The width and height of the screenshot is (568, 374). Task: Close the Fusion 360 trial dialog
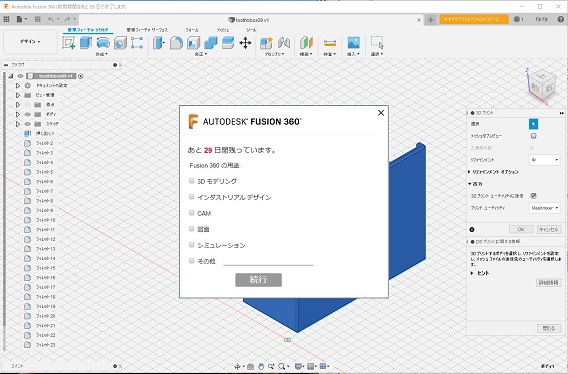tap(381, 113)
